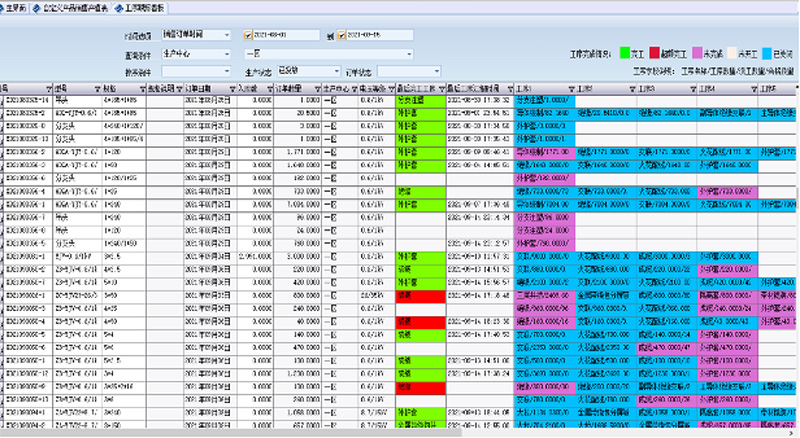Select the order quantity cell 5,000.0000
The height and width of the screenshot is (438, 800).
pyautogui.click(x=297, y=257)
